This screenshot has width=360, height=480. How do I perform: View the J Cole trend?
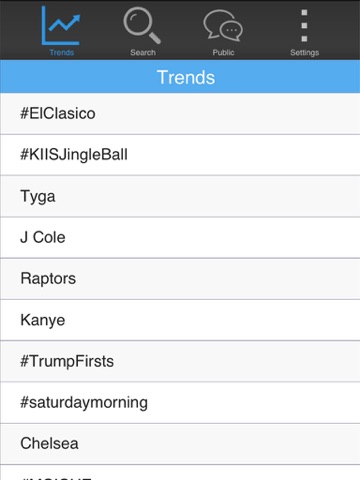click(x=180, y=238)
